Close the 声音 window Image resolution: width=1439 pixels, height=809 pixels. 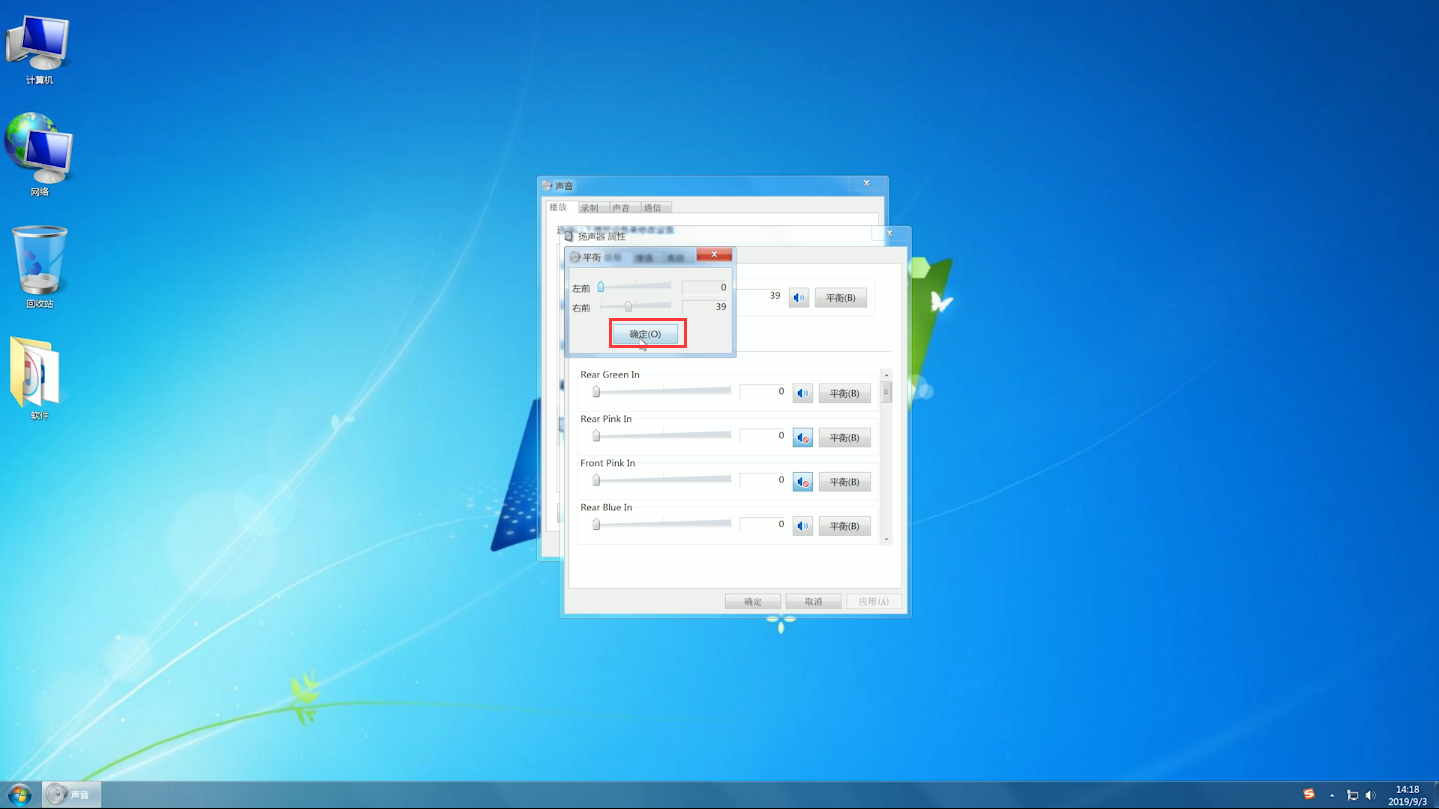coord(867,183)
